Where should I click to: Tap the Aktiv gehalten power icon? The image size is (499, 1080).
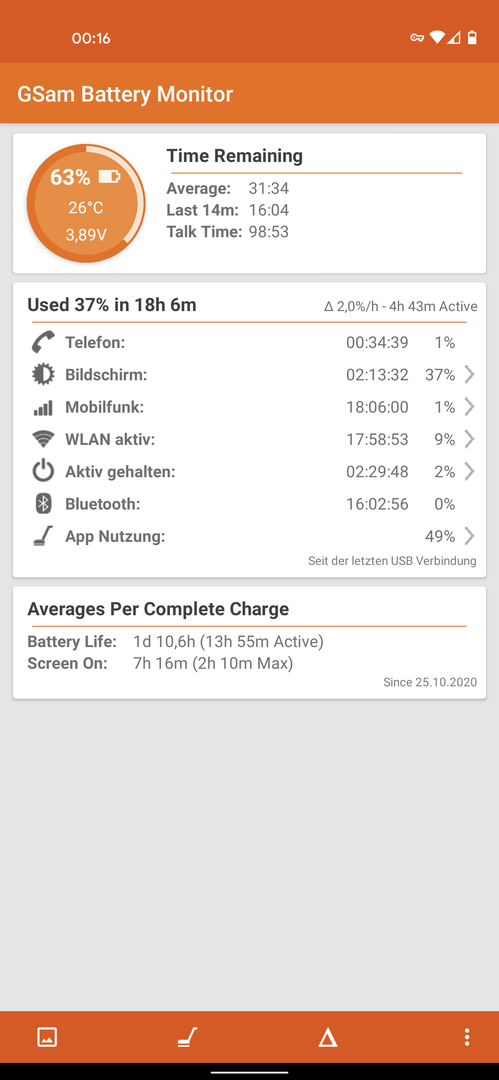point(43,472)
